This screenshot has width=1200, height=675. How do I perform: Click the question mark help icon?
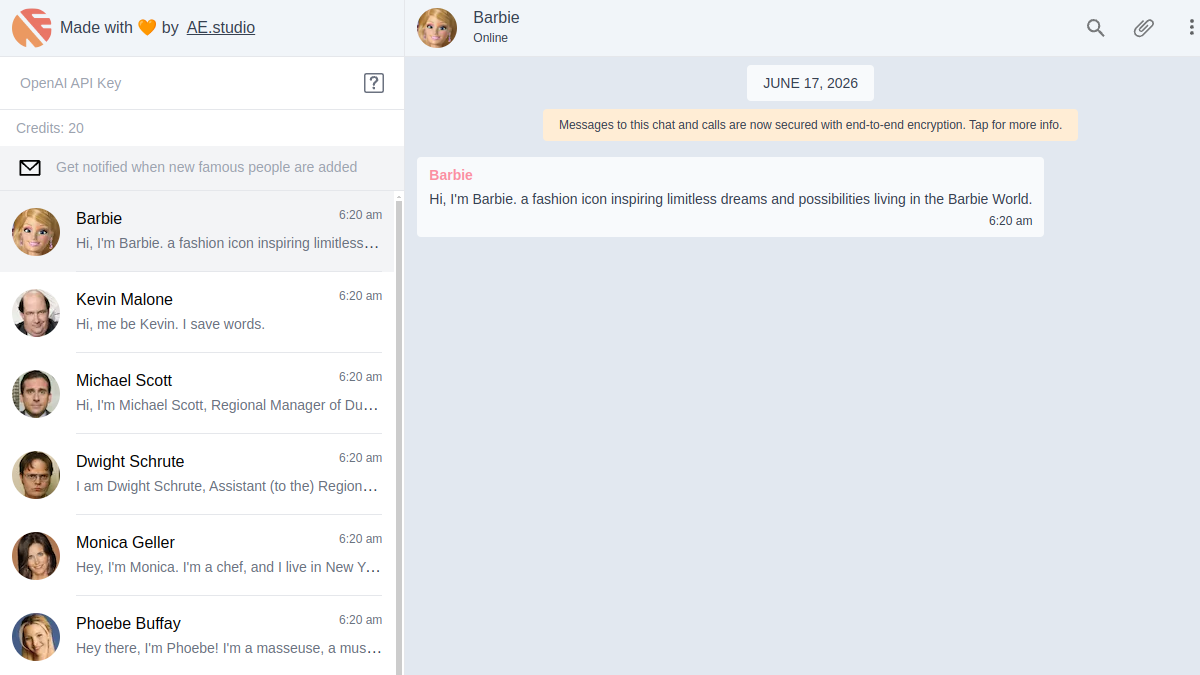(x=373, y=83)
